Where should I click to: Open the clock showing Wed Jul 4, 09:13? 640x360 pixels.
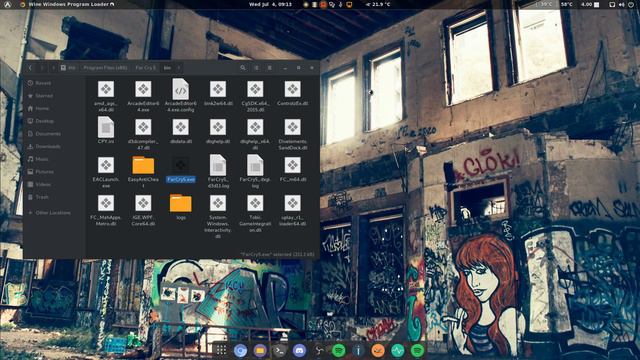pyautogui.click(x=270, y=4)
